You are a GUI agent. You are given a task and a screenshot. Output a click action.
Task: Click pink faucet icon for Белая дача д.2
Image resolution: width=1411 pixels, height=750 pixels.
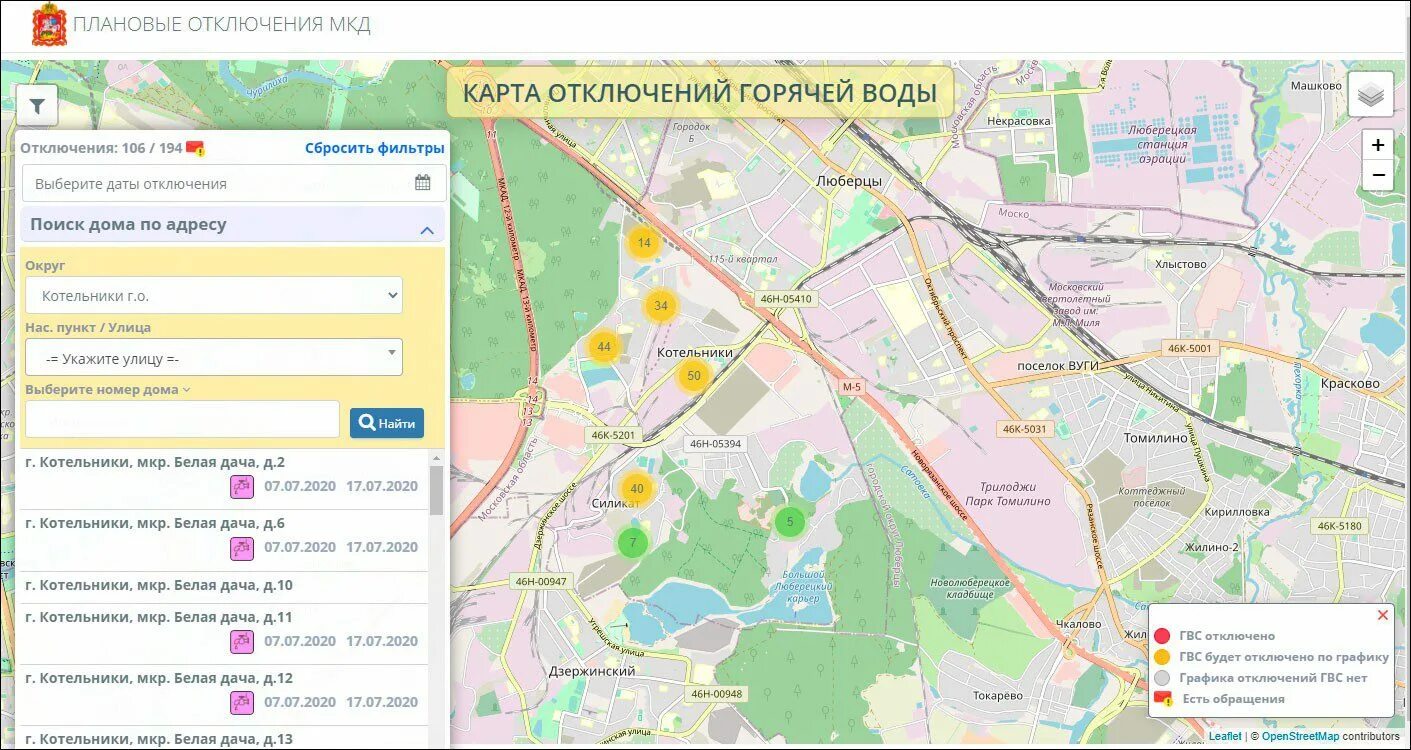tap(242, 487)
